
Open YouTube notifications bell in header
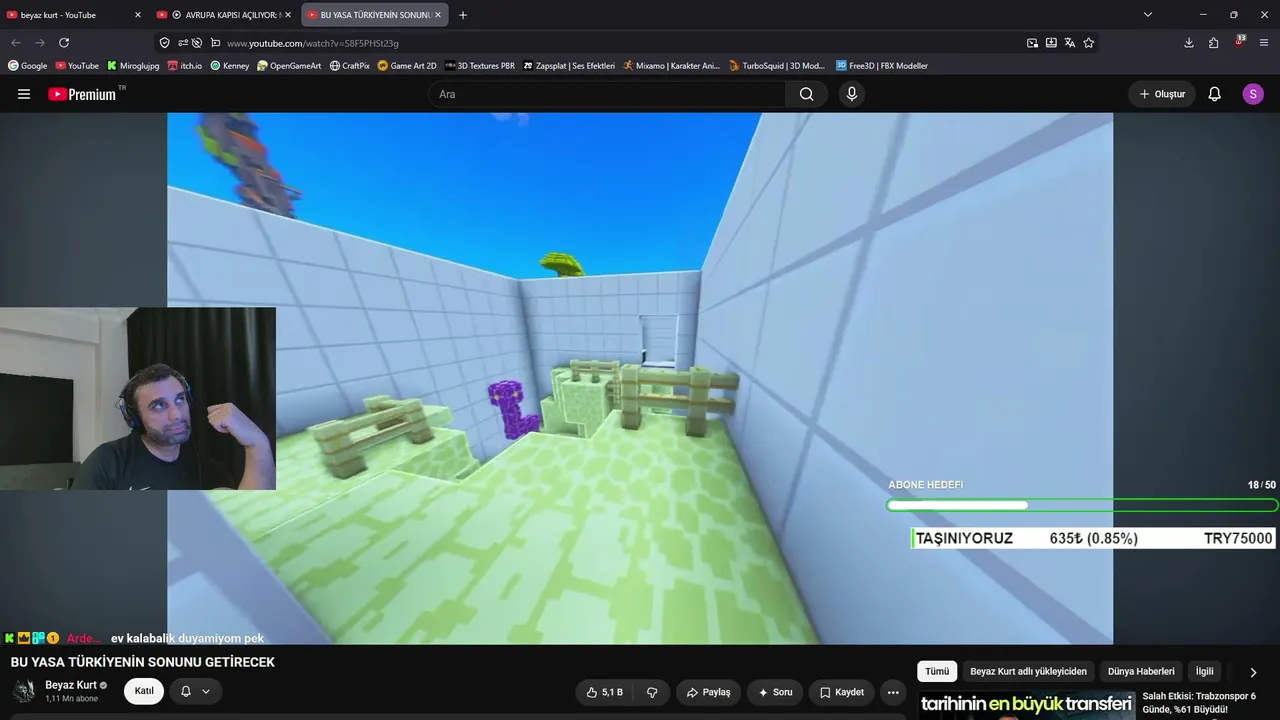[x=1214, y=94]
